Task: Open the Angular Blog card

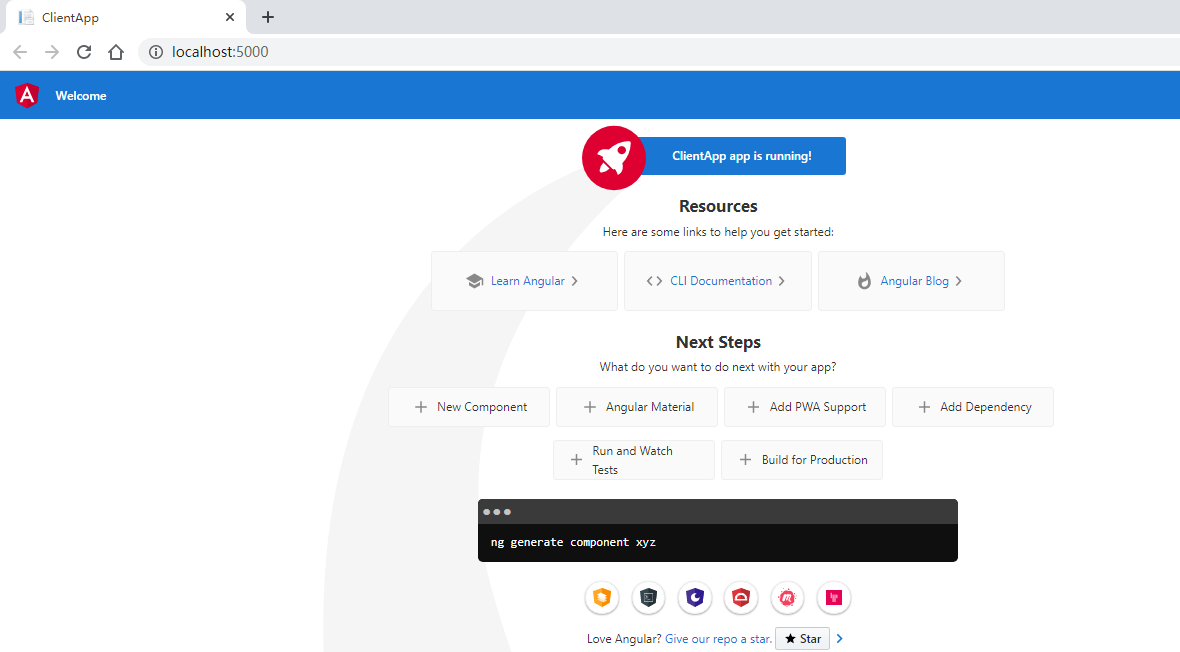Action: click(x=911, y=281)
